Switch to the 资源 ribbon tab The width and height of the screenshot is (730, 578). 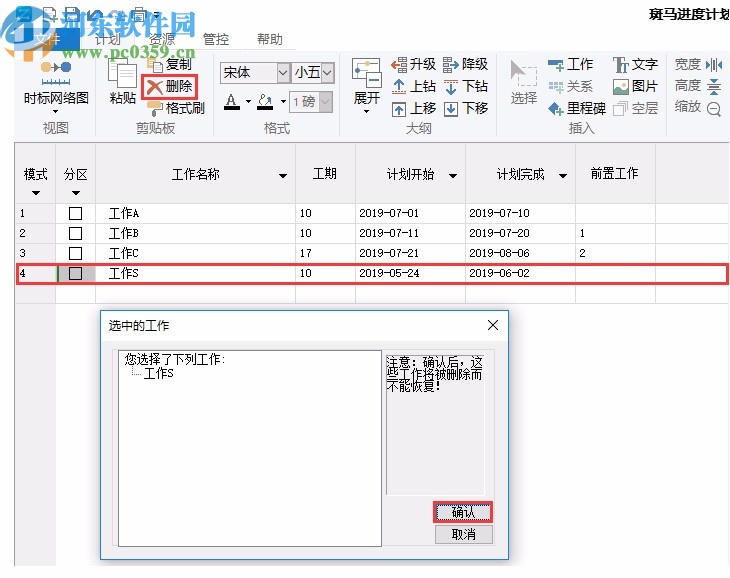click(x=162, y=39)
